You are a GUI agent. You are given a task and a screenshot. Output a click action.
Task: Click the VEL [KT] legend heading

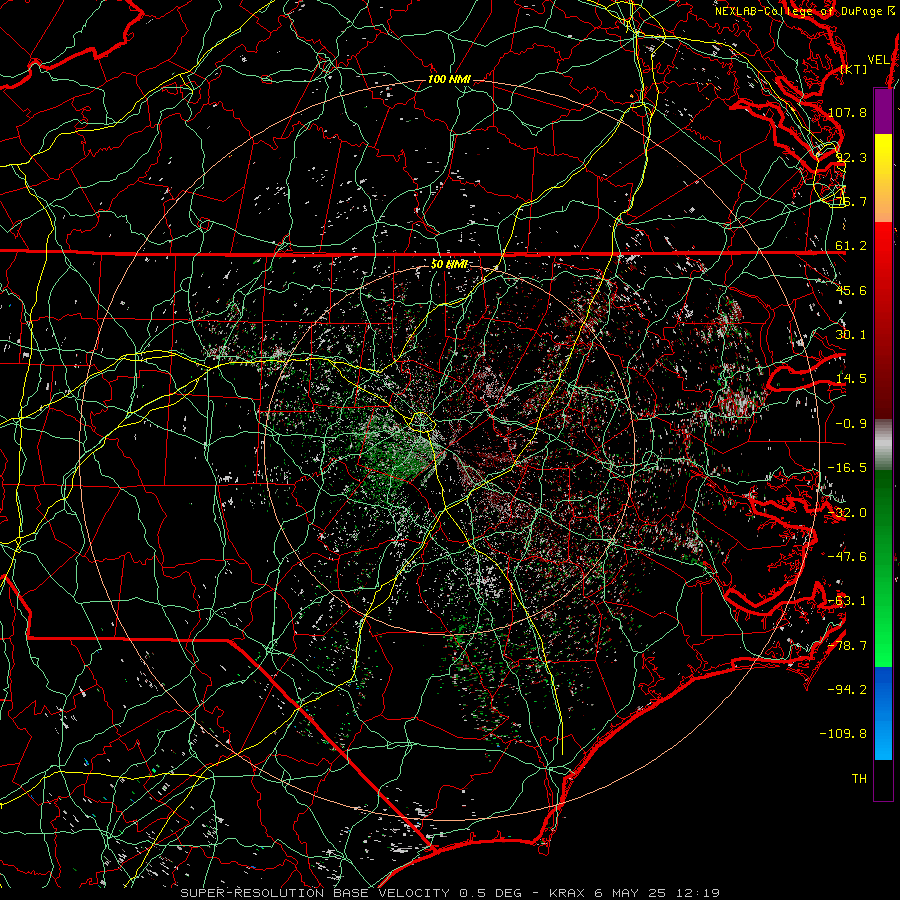[866, 64]
